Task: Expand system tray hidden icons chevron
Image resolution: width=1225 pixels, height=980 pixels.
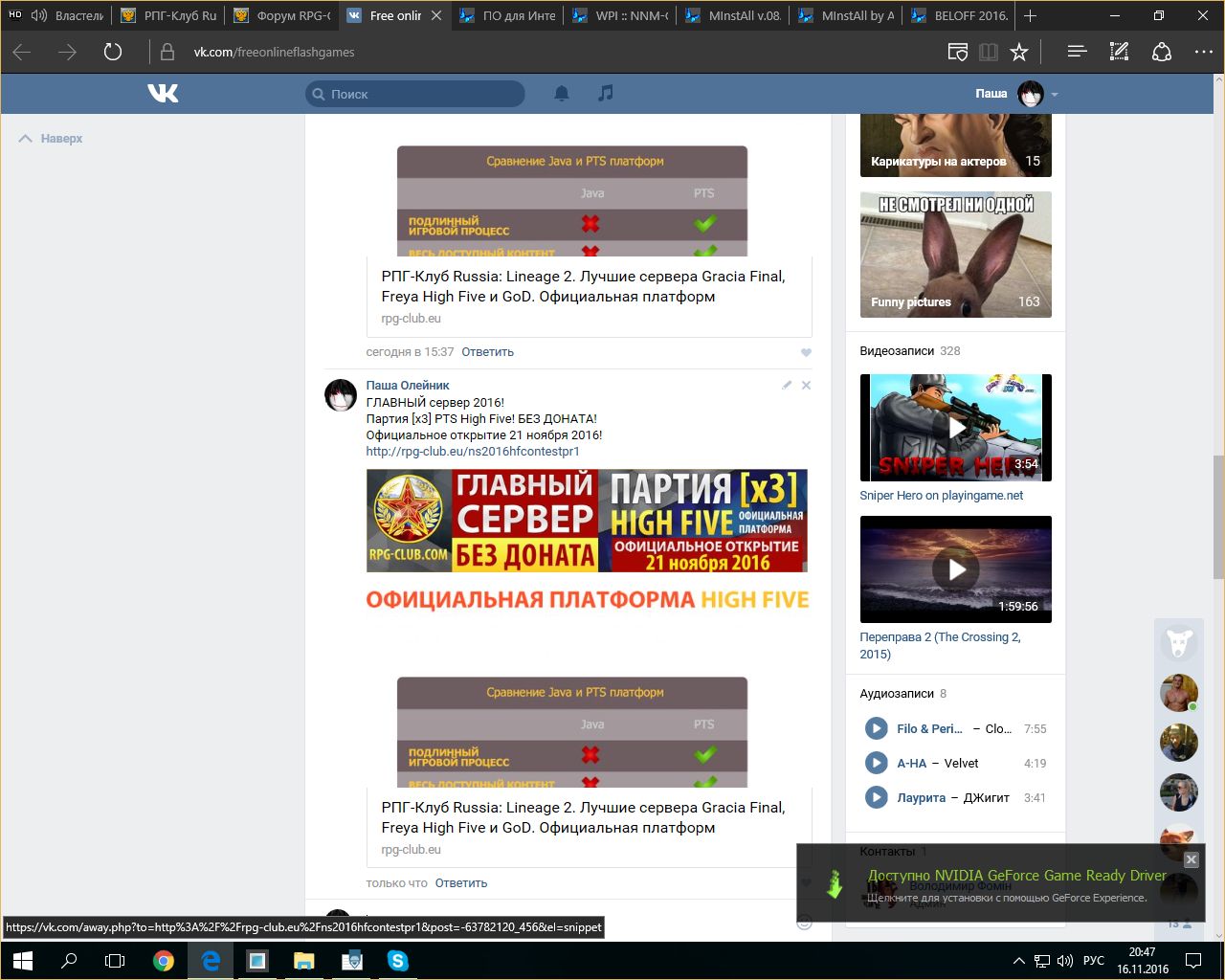Action: 1018,961
